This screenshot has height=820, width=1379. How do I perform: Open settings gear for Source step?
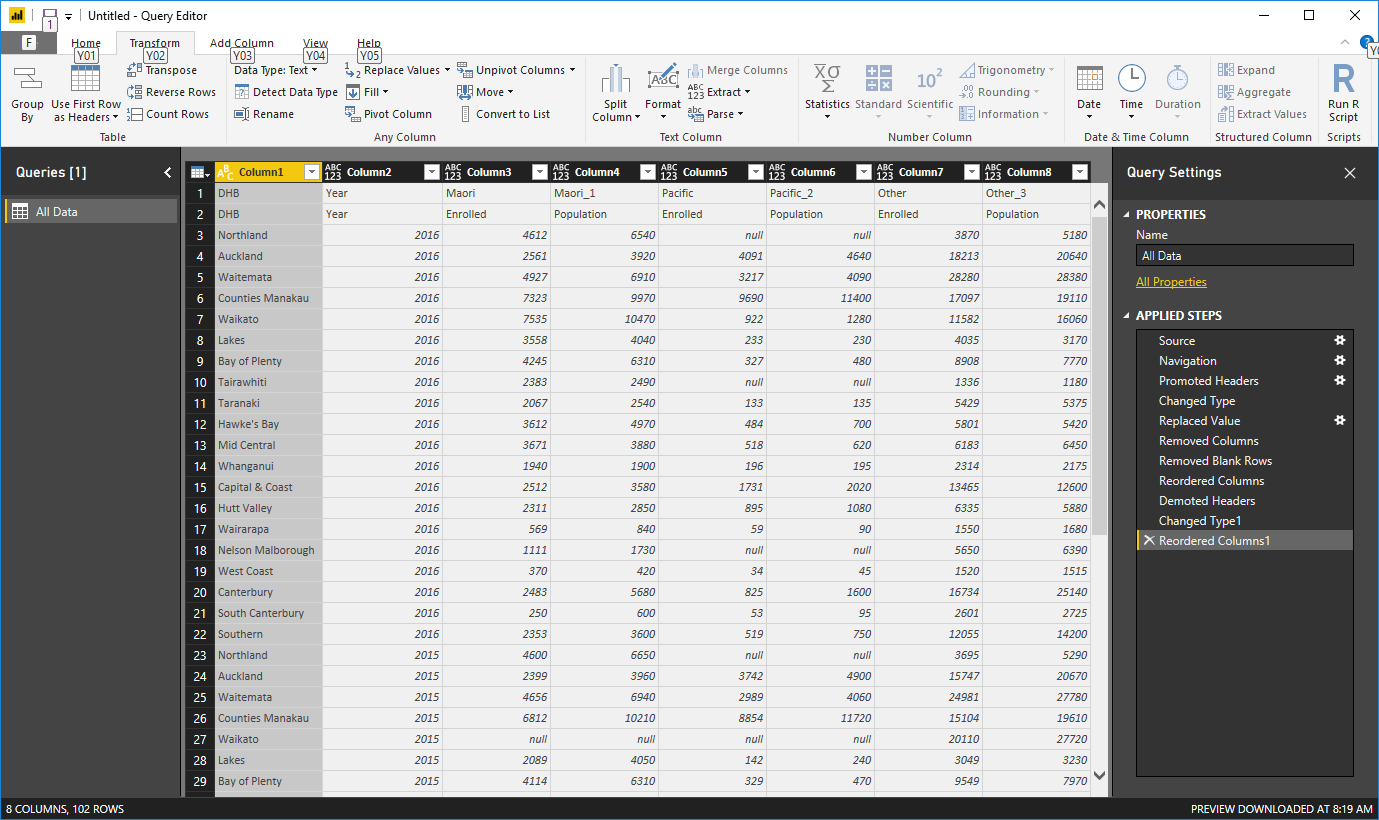(x=1340, y=341)
